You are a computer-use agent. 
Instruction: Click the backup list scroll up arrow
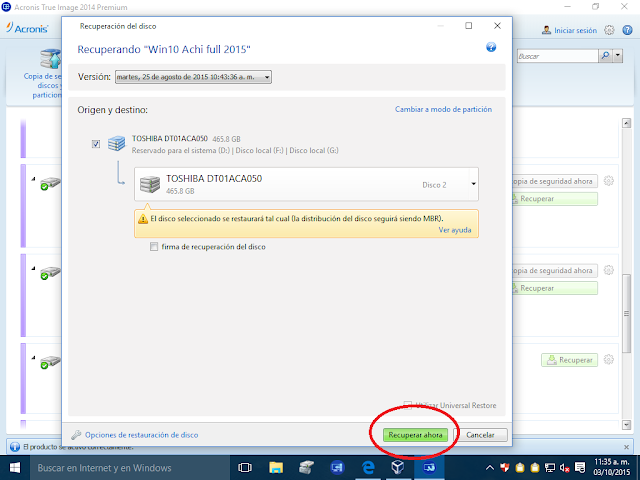627,123
